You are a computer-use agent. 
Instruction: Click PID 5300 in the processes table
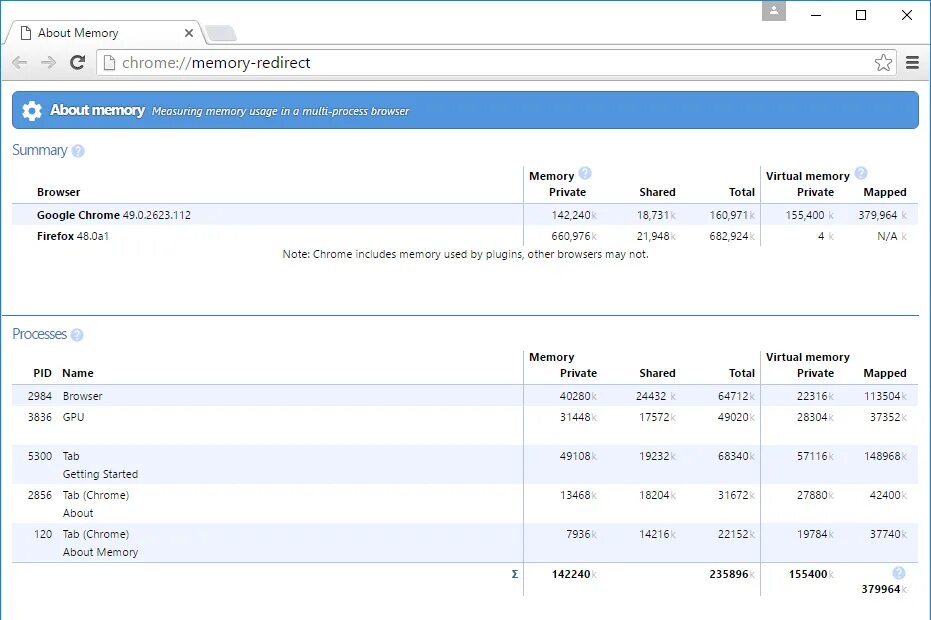pyautogui.click(x=40, y=456)
